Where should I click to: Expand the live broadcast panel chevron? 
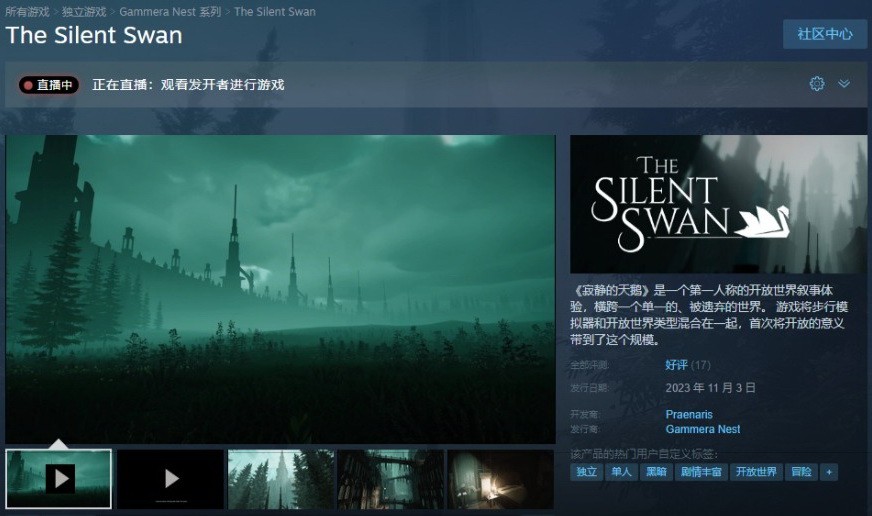(844, 84)
